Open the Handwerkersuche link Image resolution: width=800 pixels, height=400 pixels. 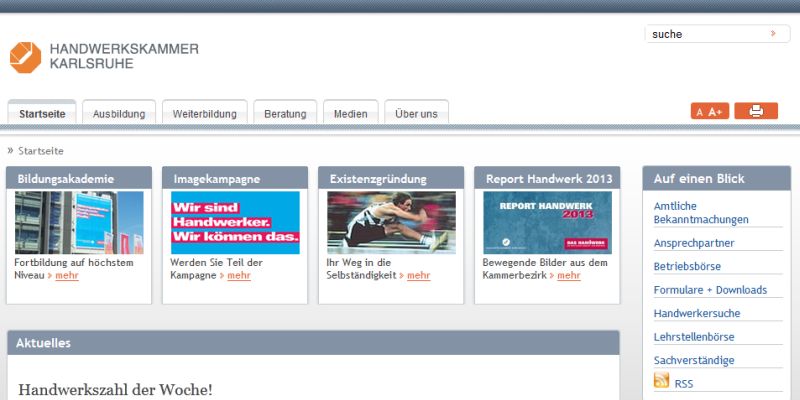[x=697, y=313]
